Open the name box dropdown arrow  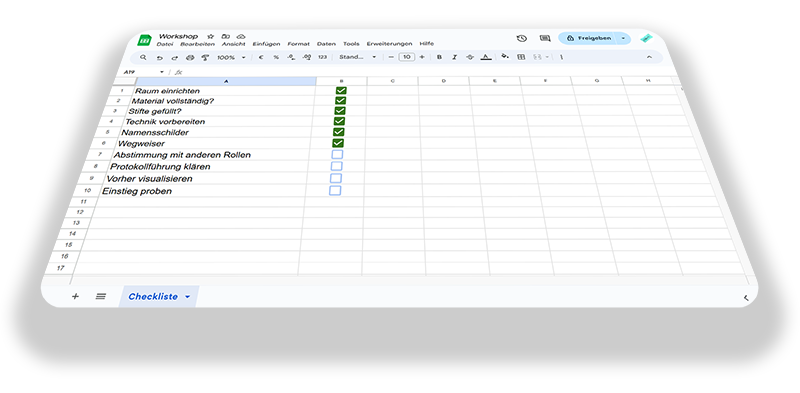pos(162,72)
